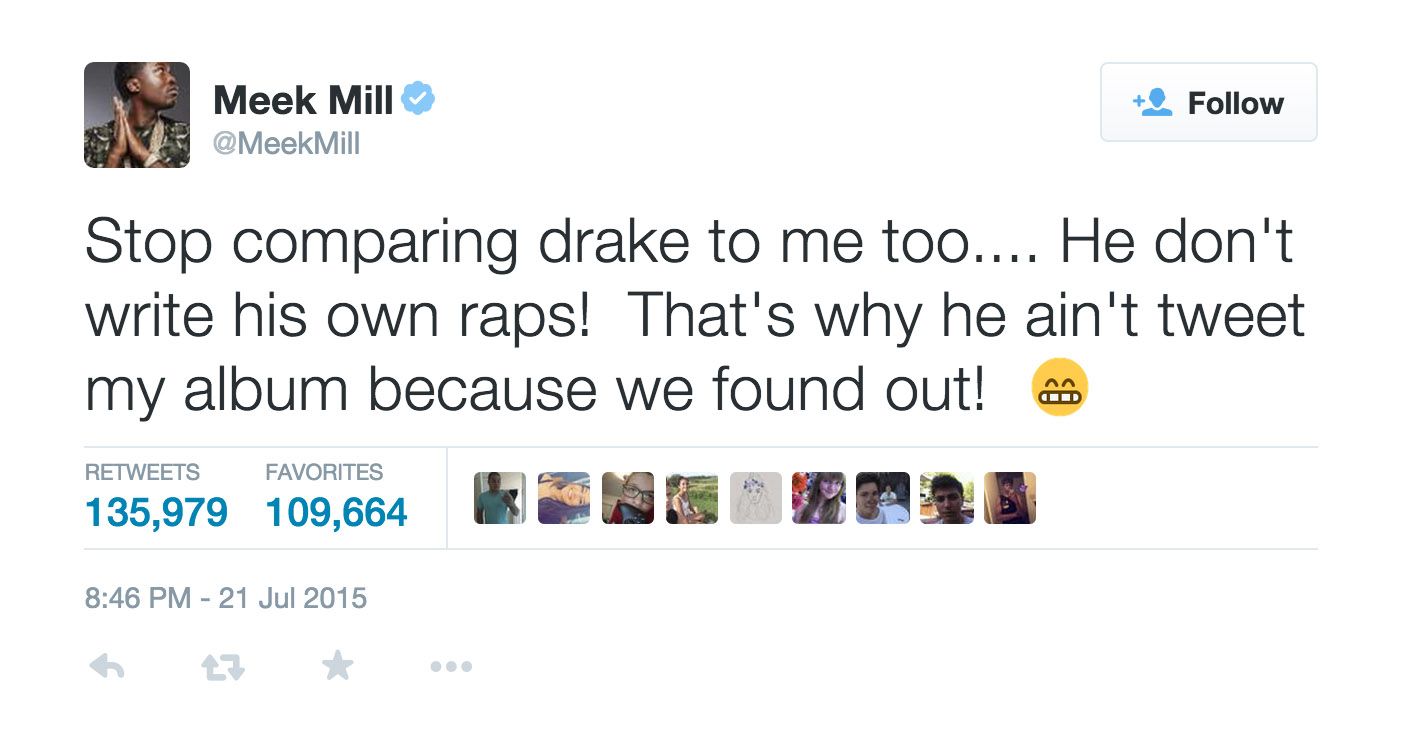Click Meek Mill's verified badge
1402x752 pixels.
coord(419,97)
